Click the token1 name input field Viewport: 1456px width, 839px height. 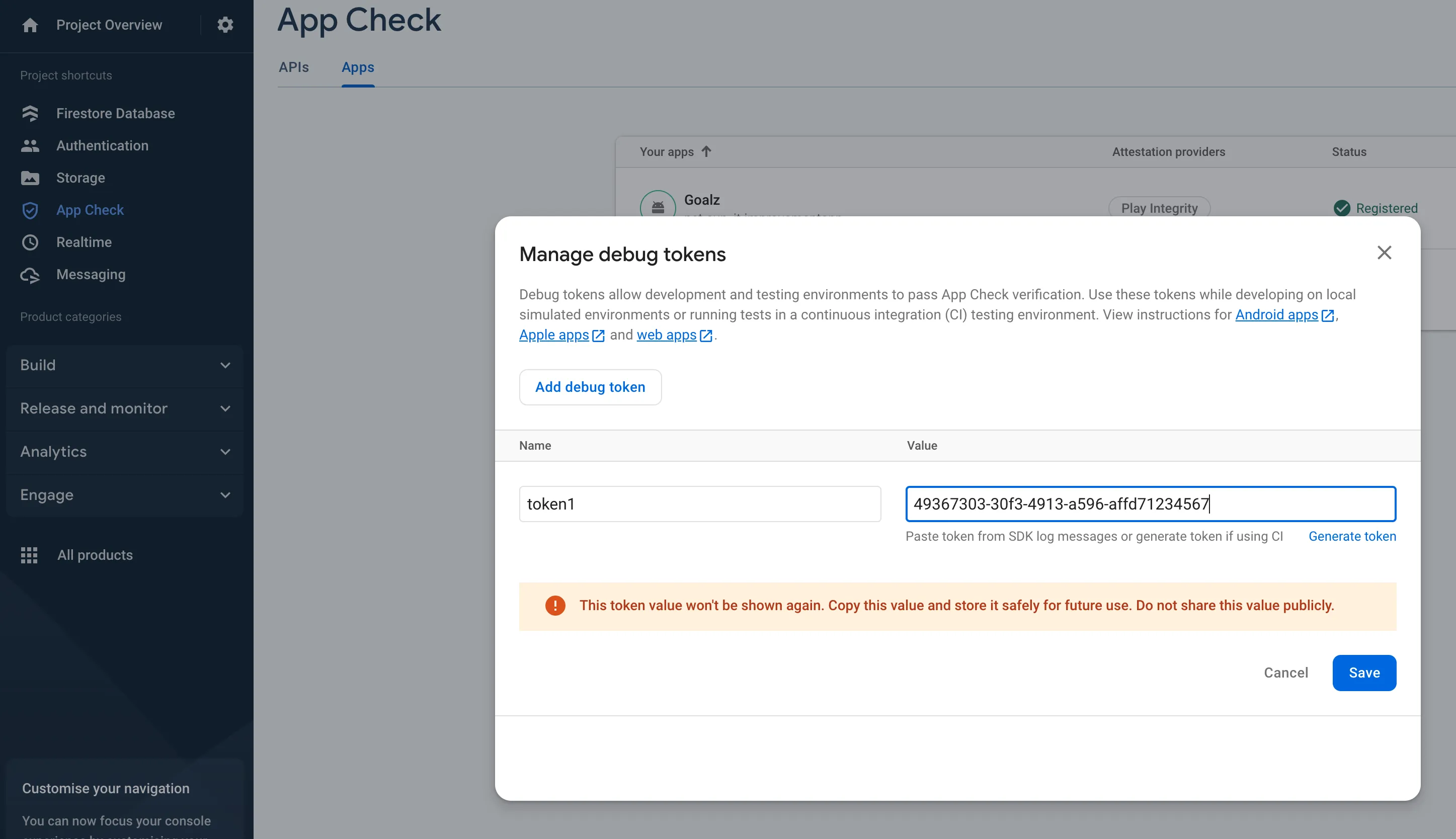tap(699, 504)
